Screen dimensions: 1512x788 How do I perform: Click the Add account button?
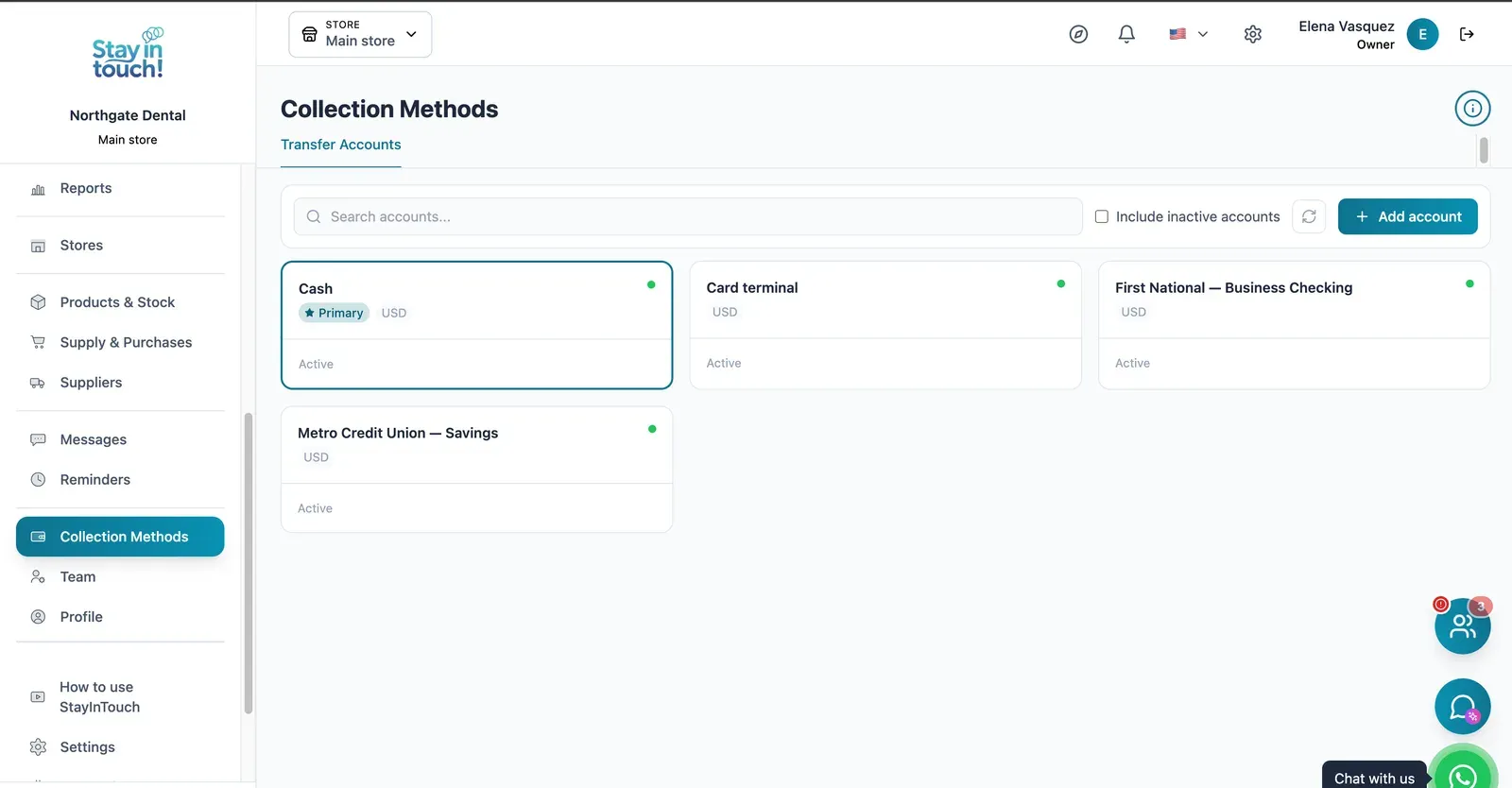1407,216
